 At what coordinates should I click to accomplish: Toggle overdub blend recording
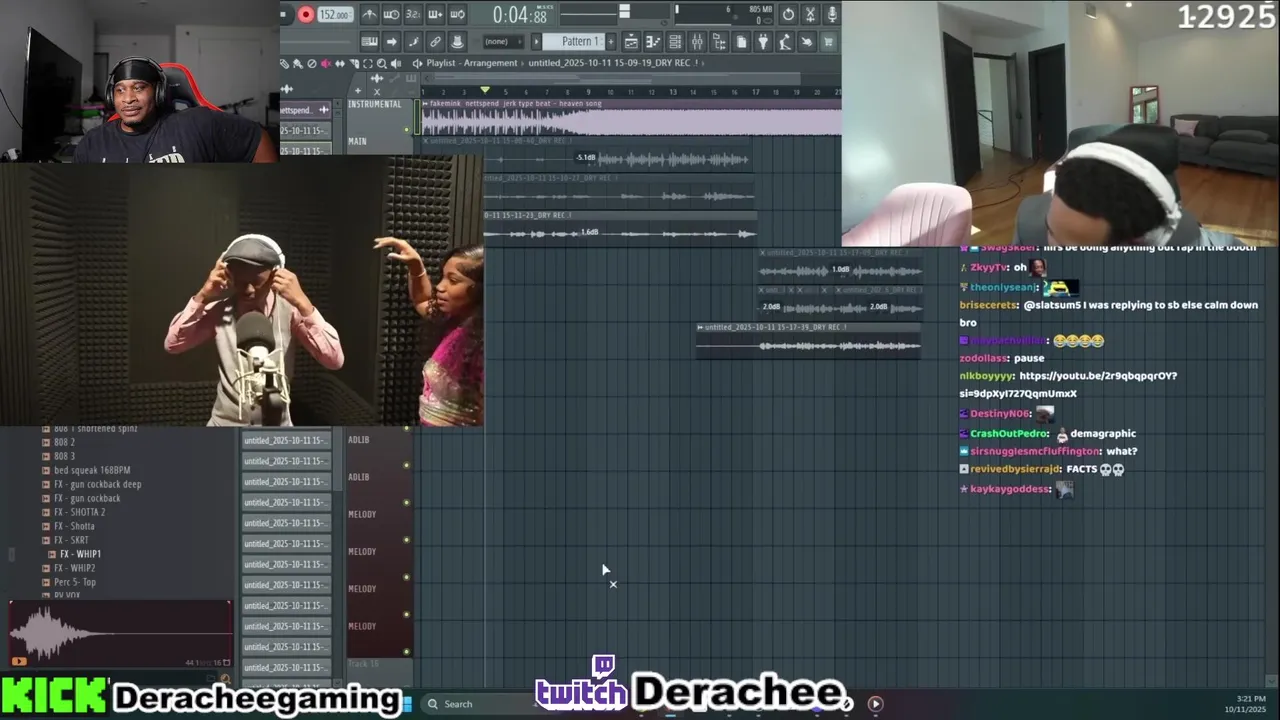(x=435, y=14)
